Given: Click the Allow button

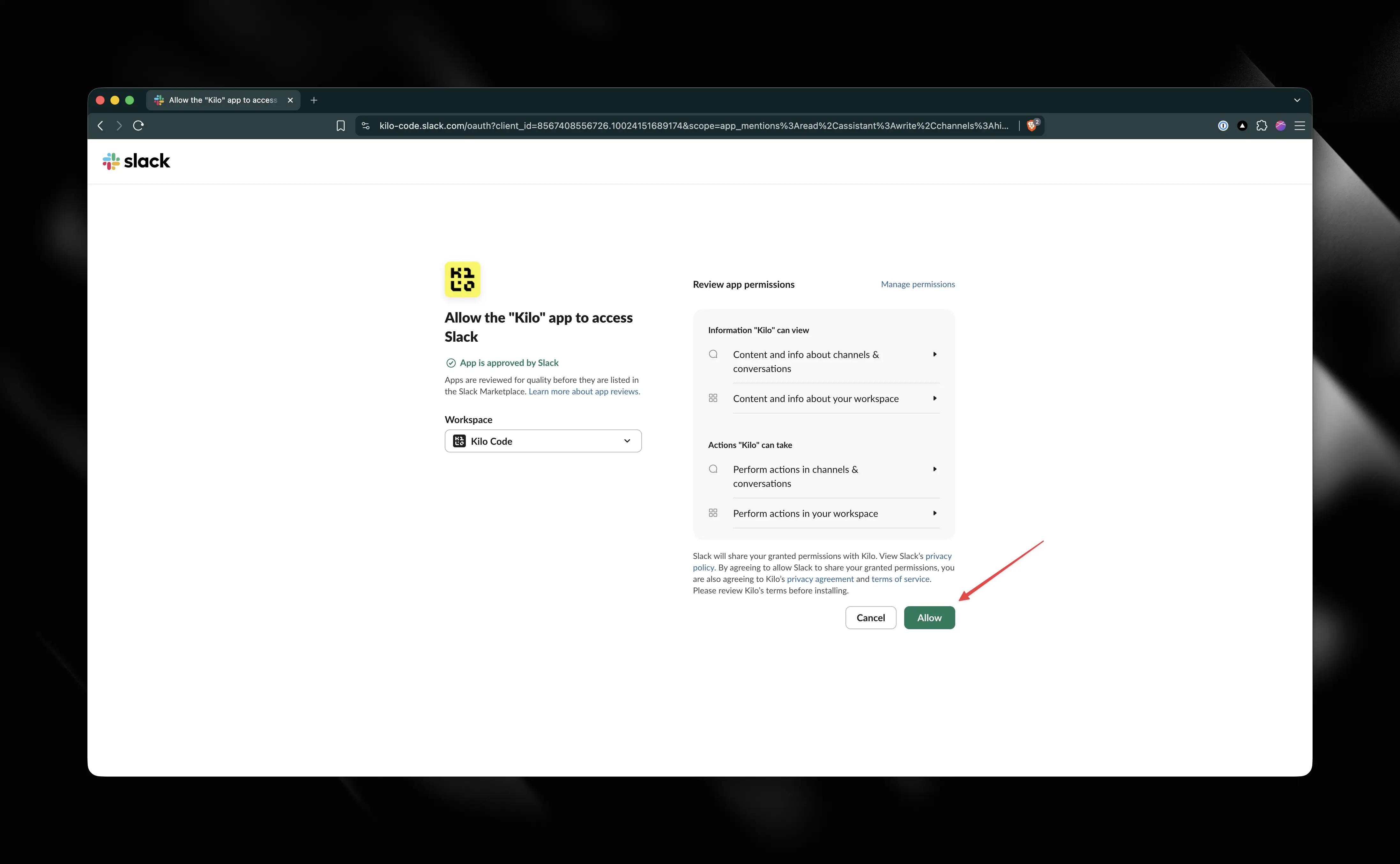Looking at the screenshot, I should tap(929, 618).
